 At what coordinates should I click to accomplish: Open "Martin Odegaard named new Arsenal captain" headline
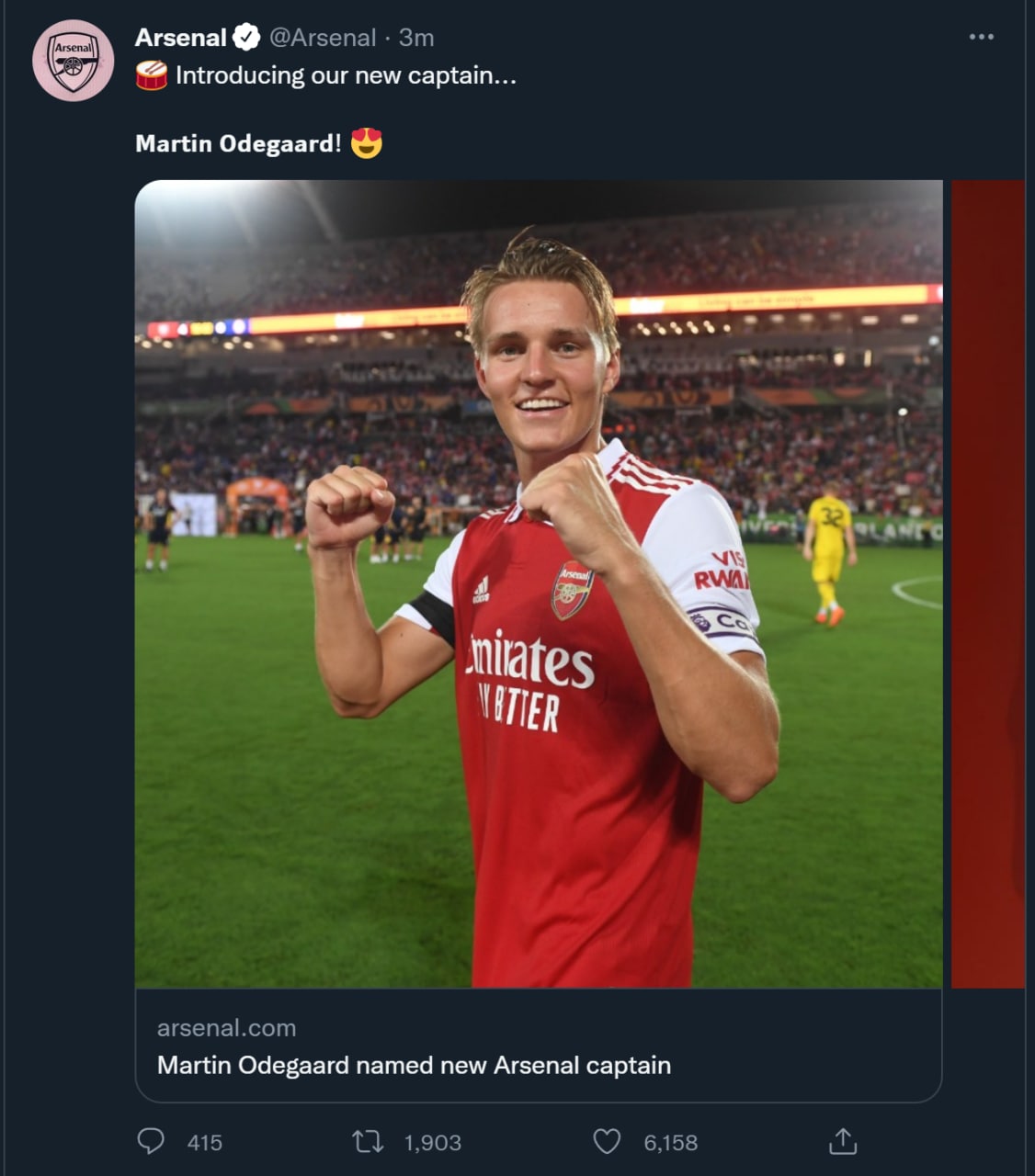coord(414,1065)
